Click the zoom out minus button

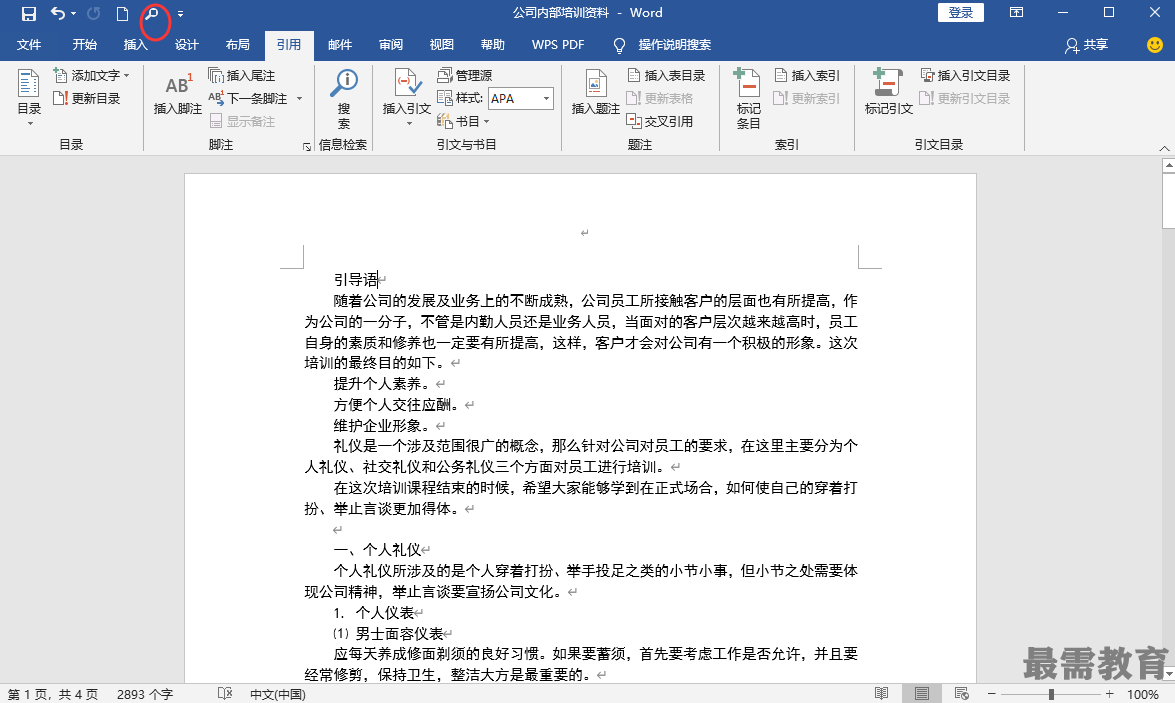[x=991, y=694]
